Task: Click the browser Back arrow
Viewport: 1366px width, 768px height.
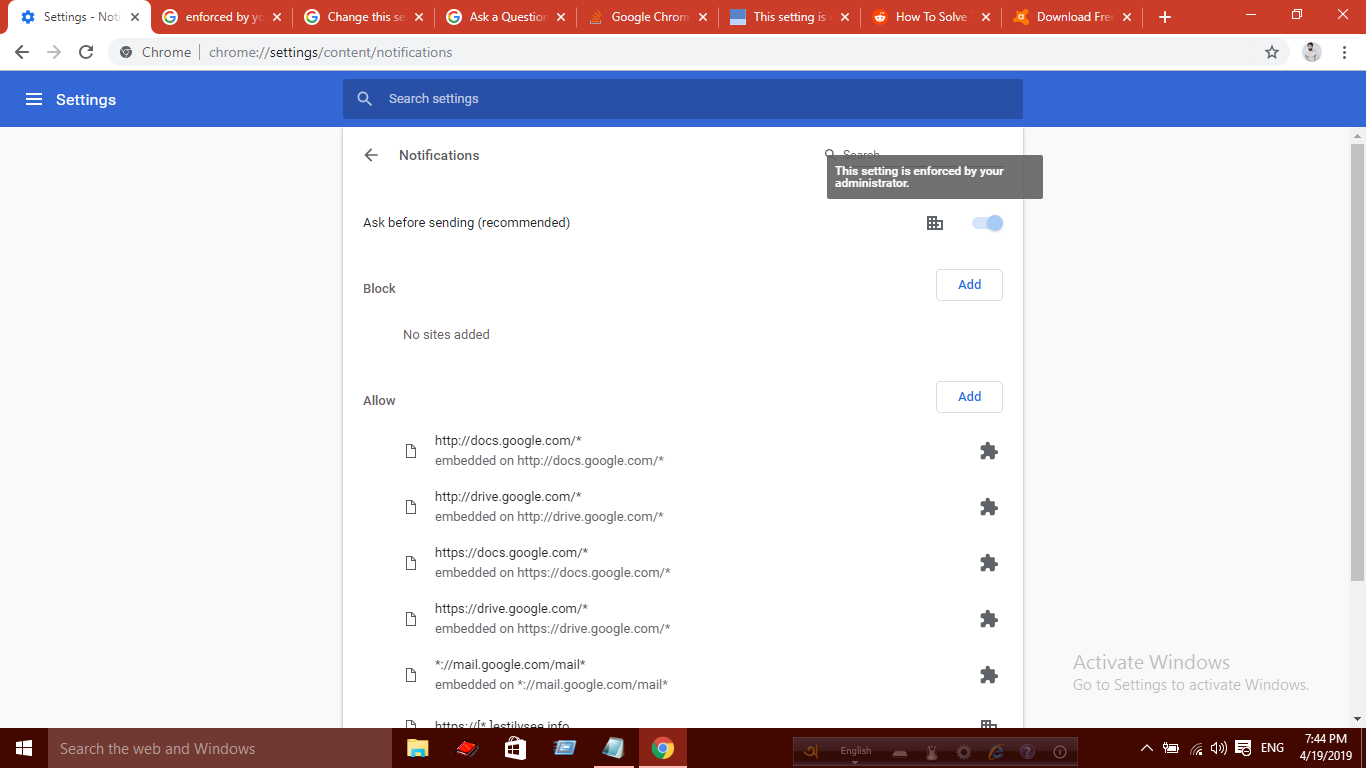Action: 22,52
